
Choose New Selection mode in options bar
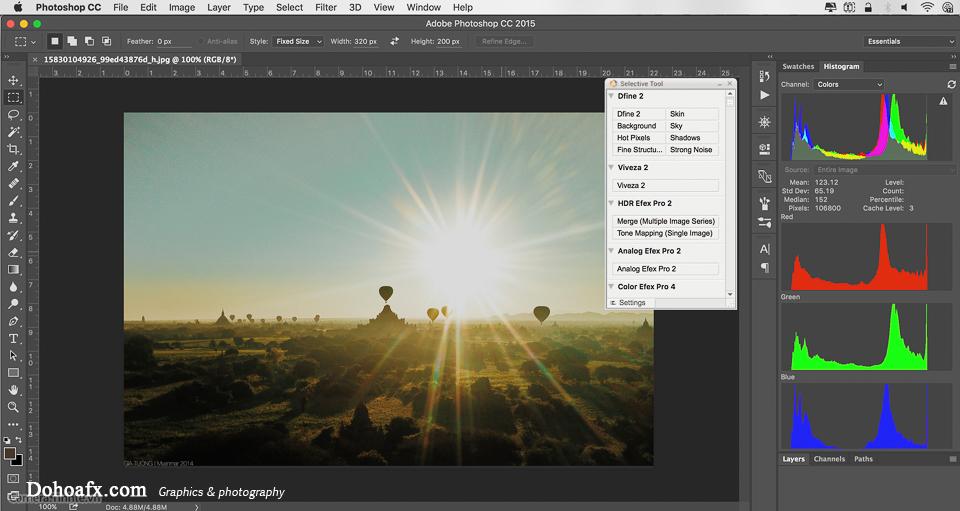(54, 41)
